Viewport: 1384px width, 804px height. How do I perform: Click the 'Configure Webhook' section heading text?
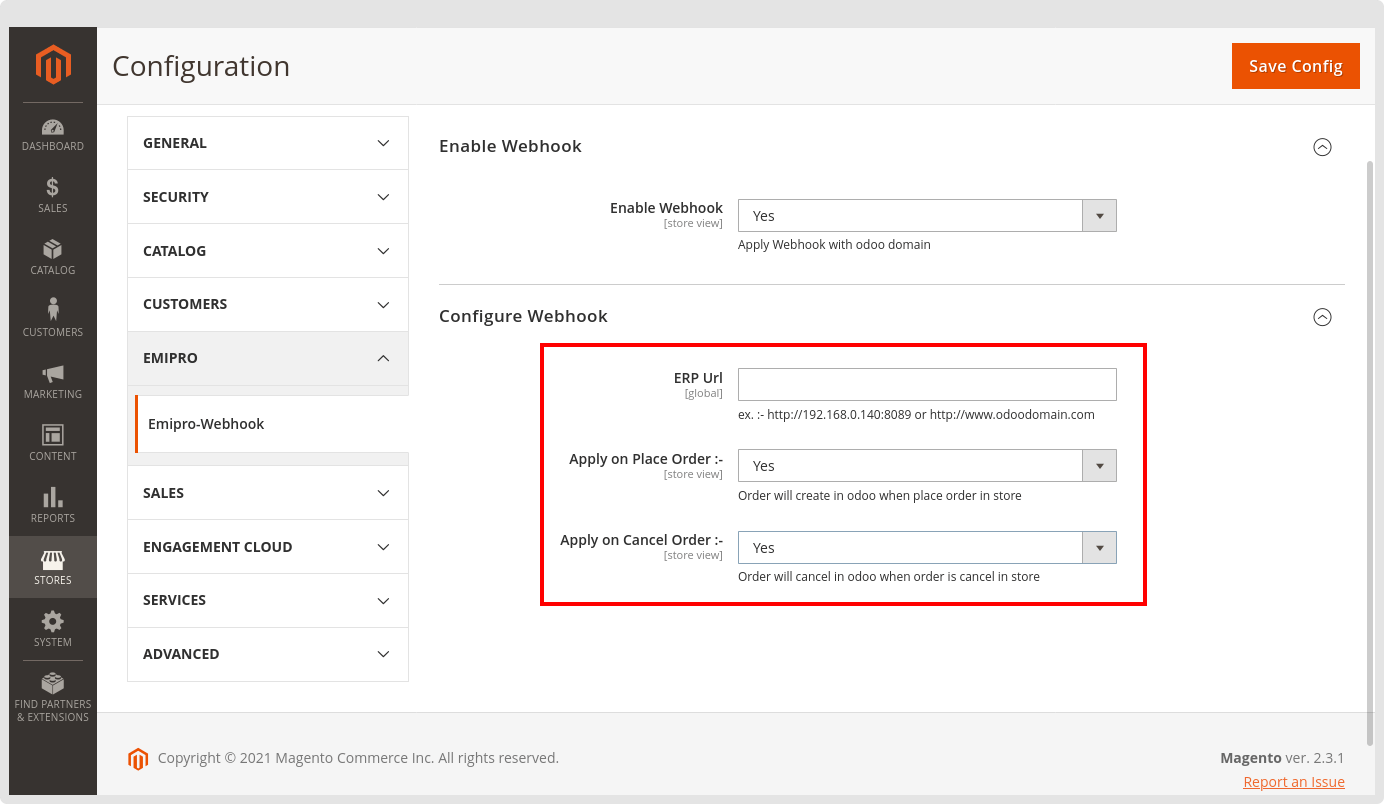[523, 316]
